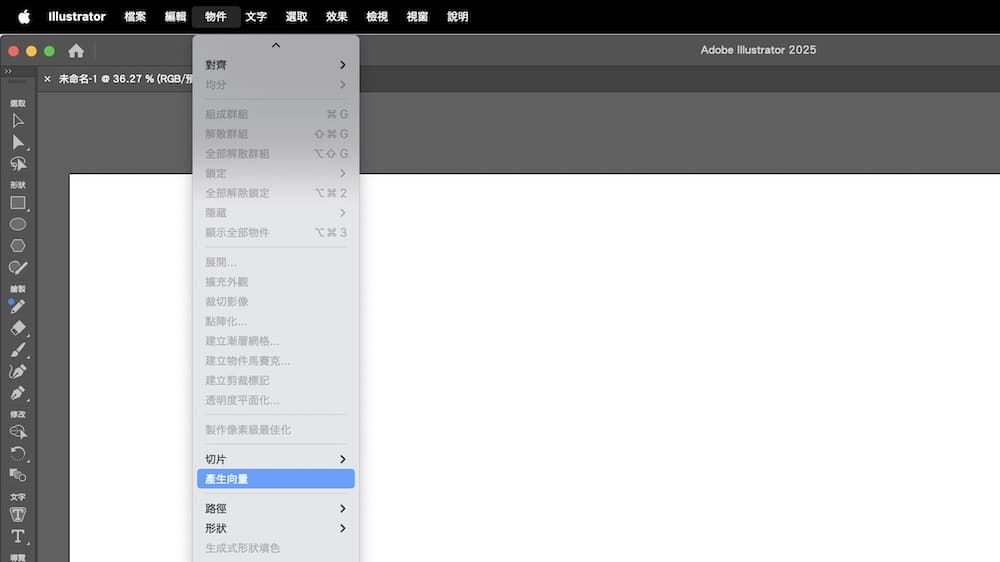Select the Pen tool
1000x562 pixels.
pyautogui.click(x=18, y=393)
